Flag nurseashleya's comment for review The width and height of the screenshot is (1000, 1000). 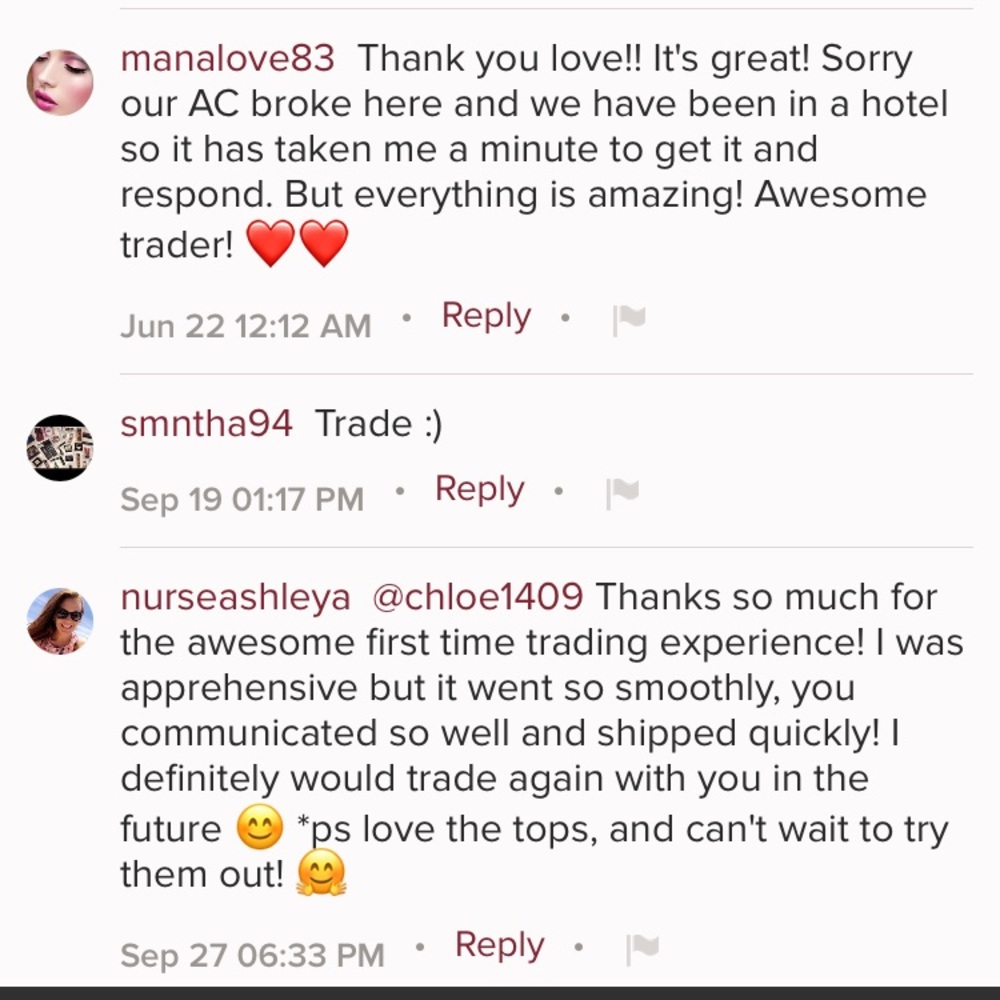642,944
